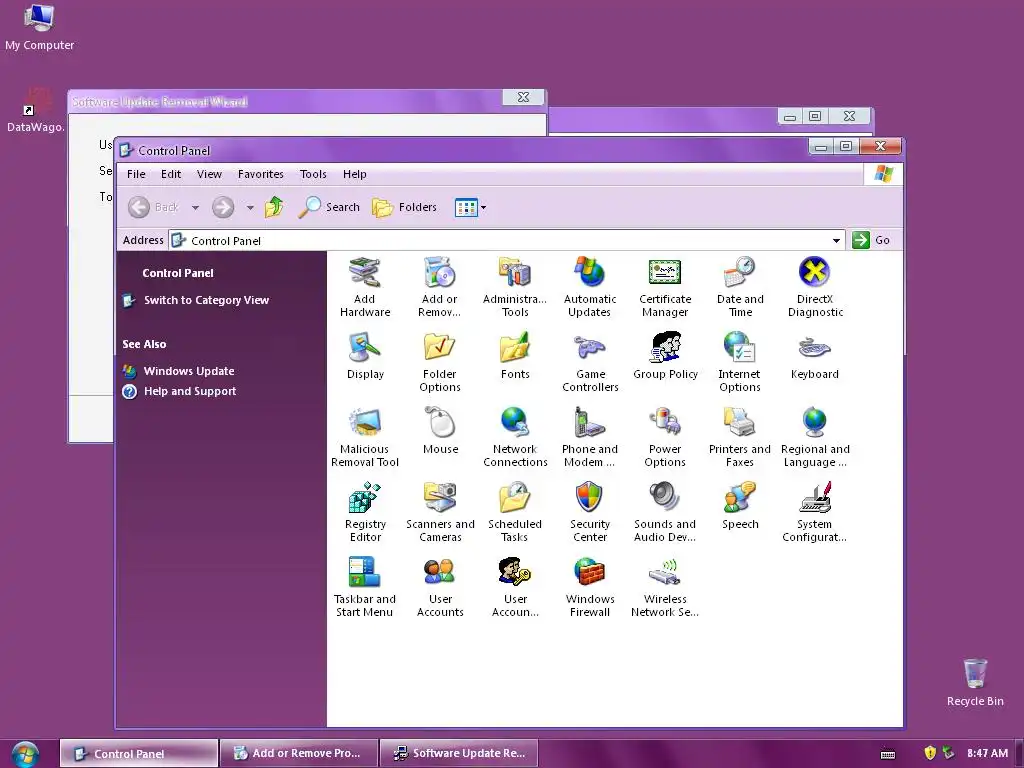Screen dimensions: 1024x768
Task: Open the Fonts folder
Action: [x=515, y=356]
